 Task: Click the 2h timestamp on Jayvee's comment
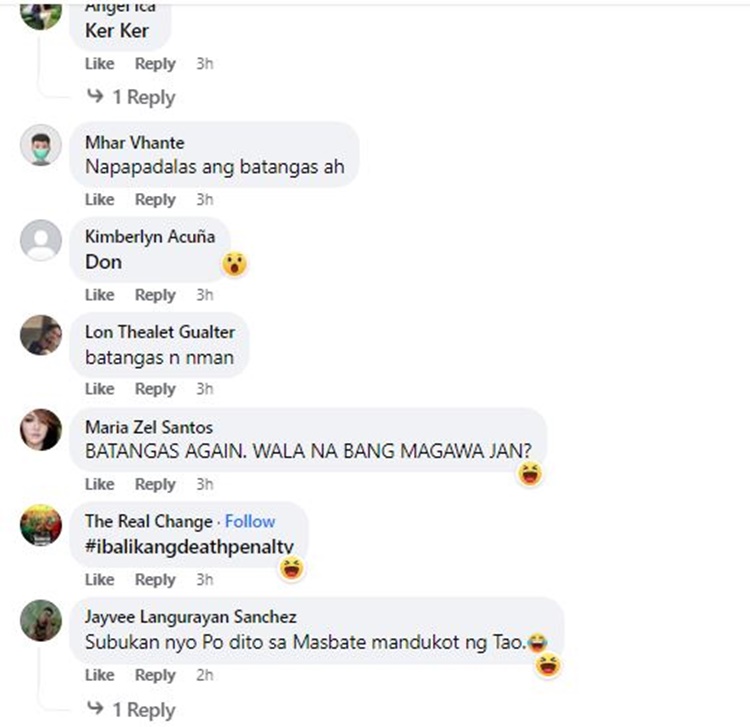205,675
